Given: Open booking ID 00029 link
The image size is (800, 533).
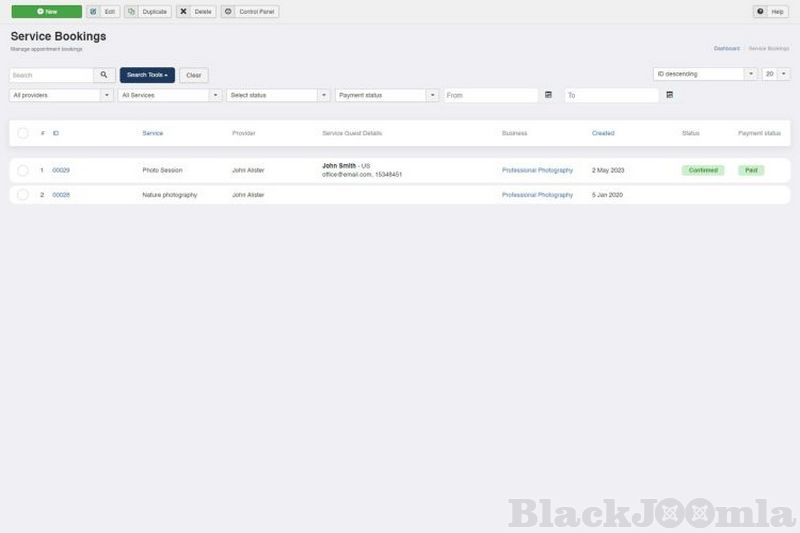Looking at the screenshot, I should point(61,170).
